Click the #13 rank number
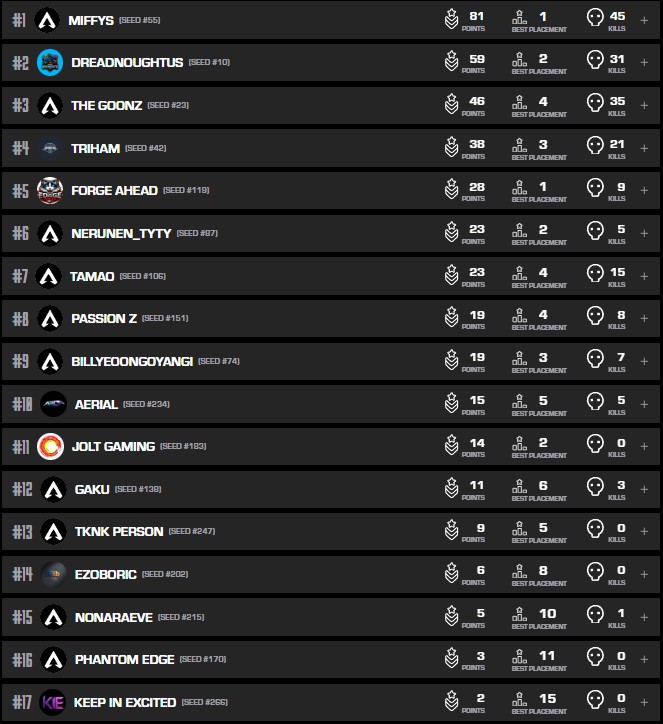 22,532
